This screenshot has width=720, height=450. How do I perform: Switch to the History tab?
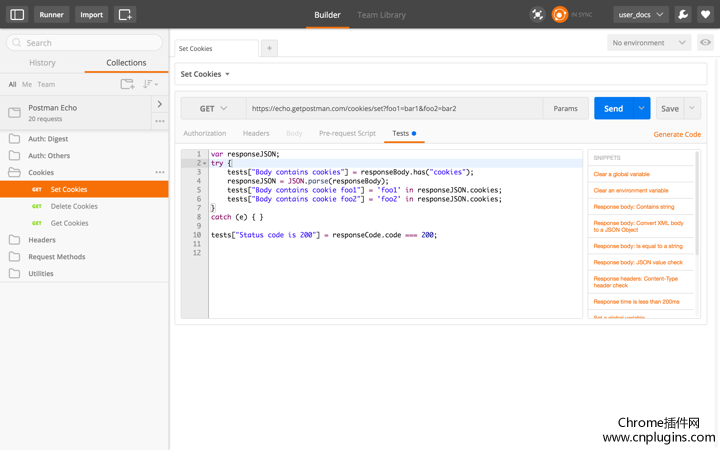(x=42, y=62)
